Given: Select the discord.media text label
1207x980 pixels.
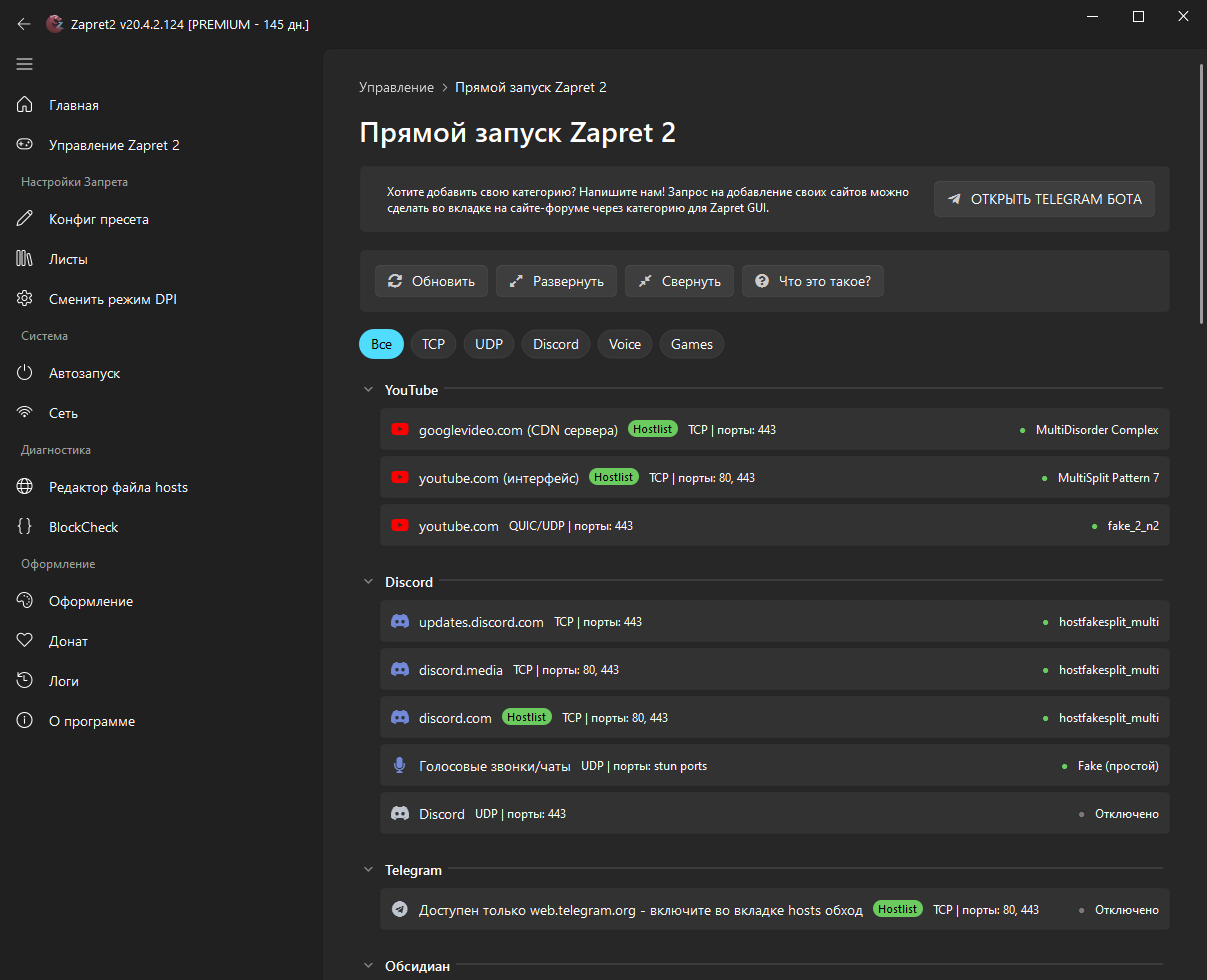Looking at the screenshot, I should pyautogui.click(x=461, y=670).
